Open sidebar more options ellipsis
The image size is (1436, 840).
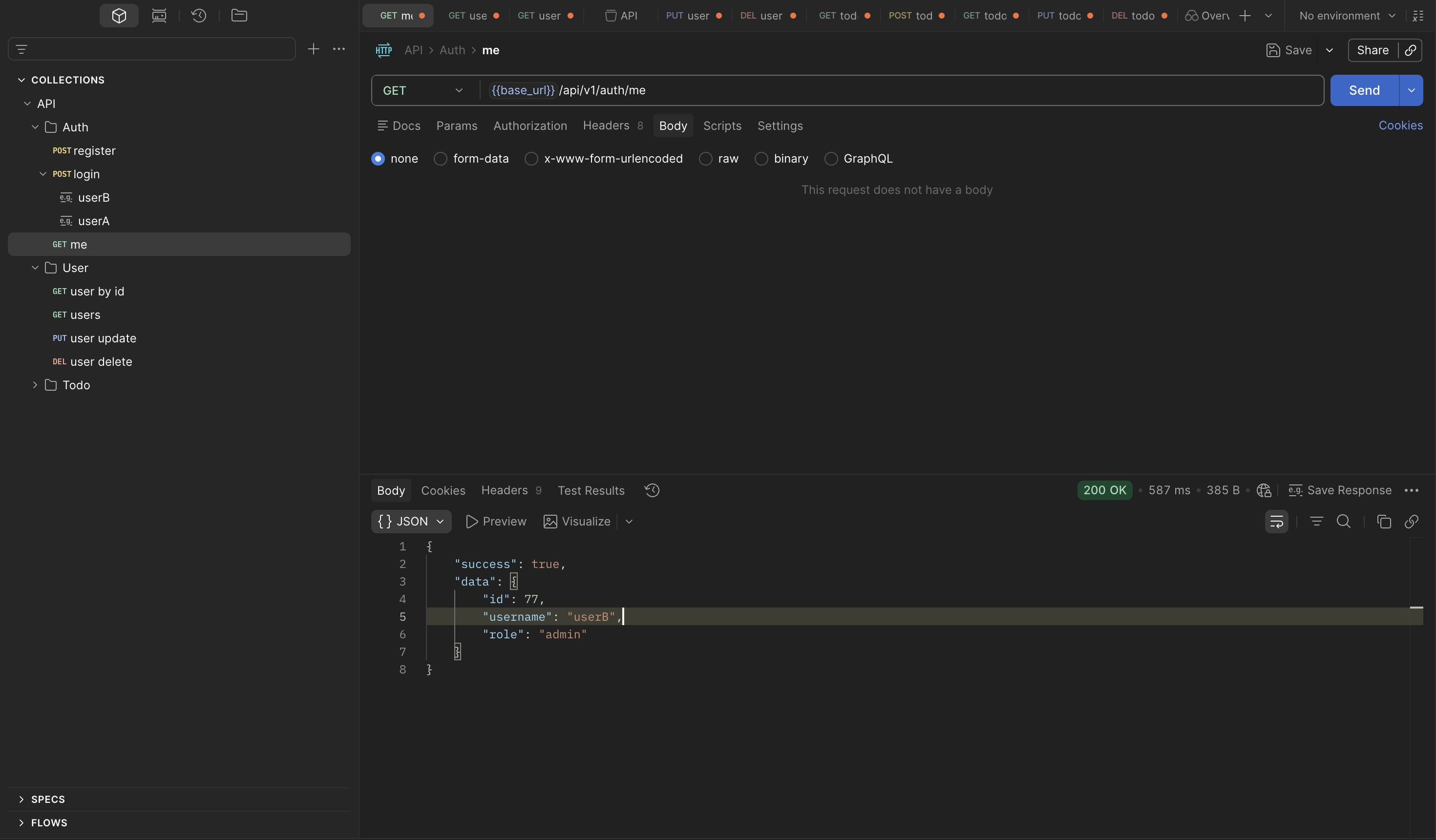click(339, 49)
